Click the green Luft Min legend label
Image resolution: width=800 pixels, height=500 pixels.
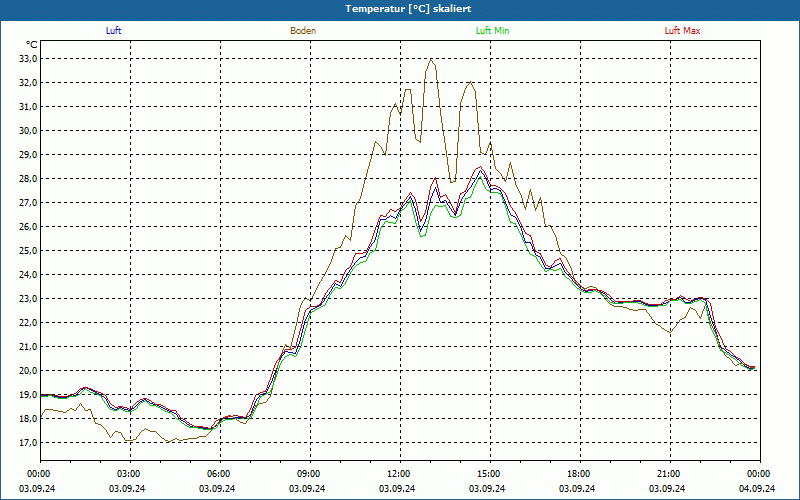coord(492,31)
